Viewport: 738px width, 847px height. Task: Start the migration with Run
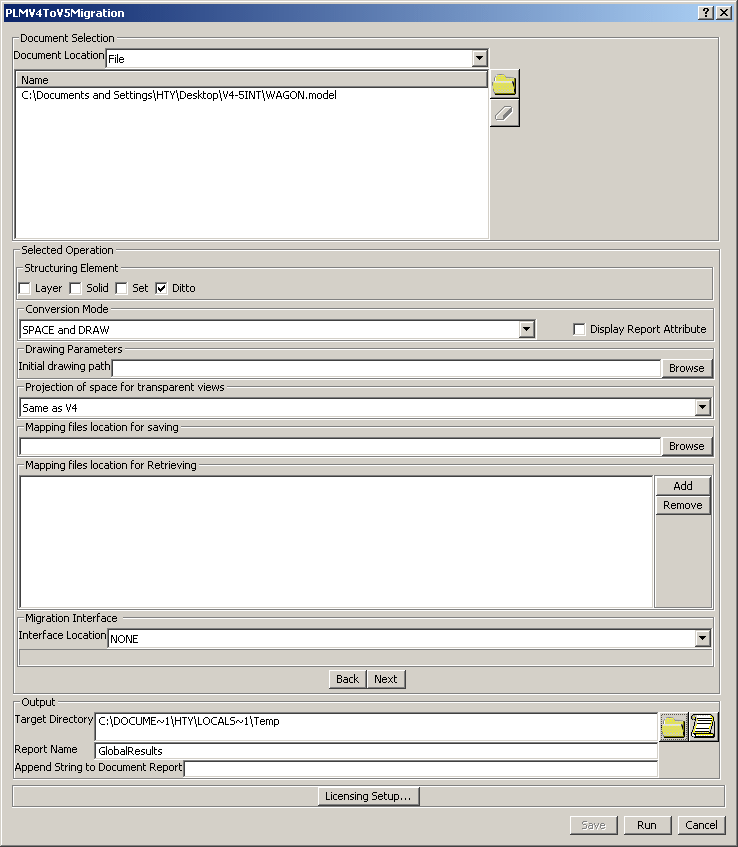coord(647,825)
